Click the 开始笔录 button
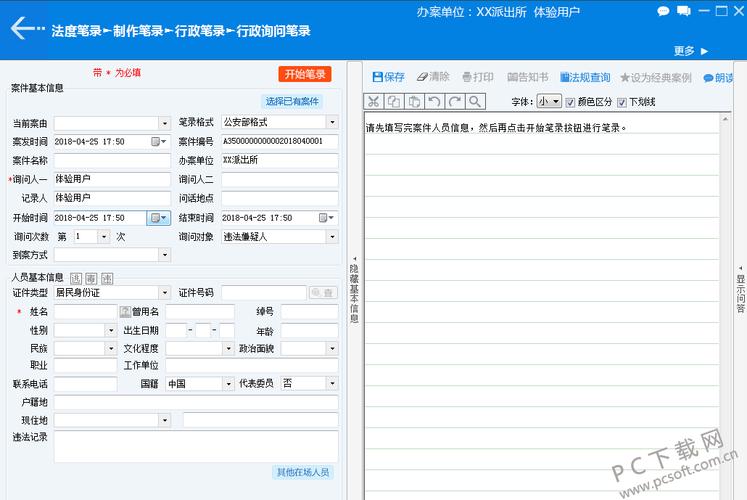The height and width of the screenshot is (500, 747). point(305,74)
